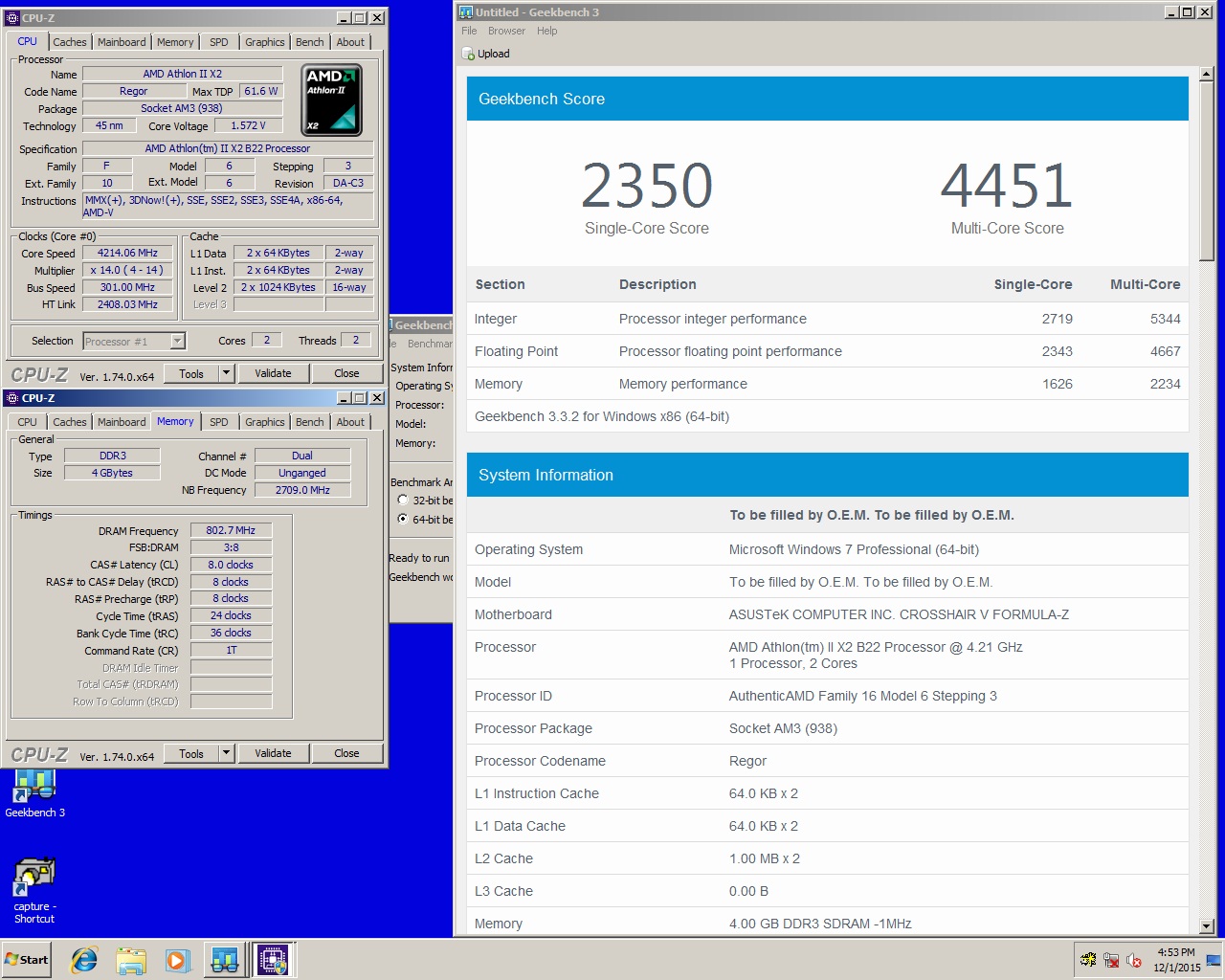Select the 32-bit benchmark radio button
1225x980 pixels.
pos(403,500)
